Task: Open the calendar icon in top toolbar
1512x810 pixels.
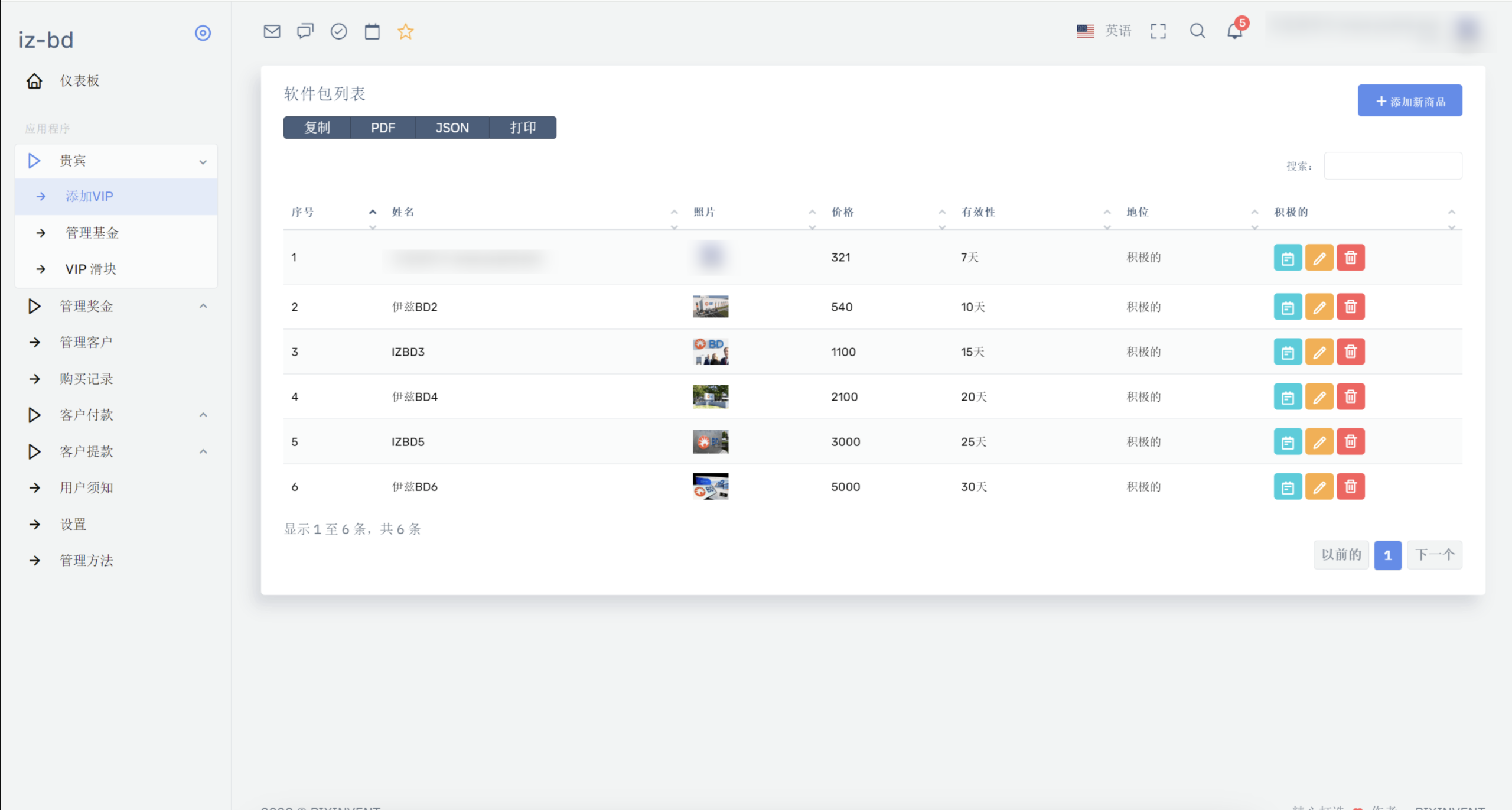Action: click(x=372, y=31)
